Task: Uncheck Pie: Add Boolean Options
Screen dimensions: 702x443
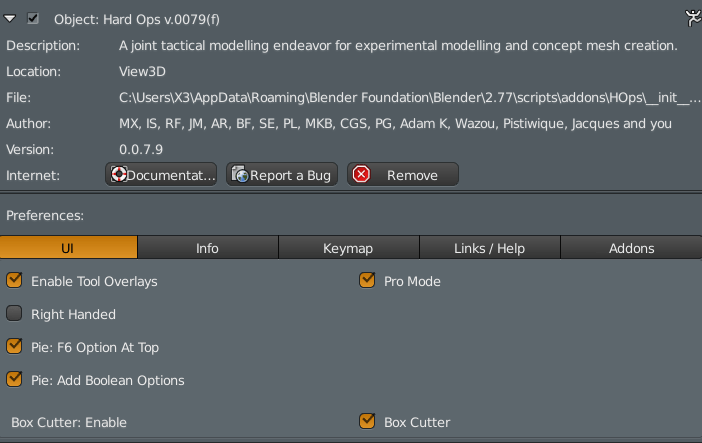Action: click(14, 380)
